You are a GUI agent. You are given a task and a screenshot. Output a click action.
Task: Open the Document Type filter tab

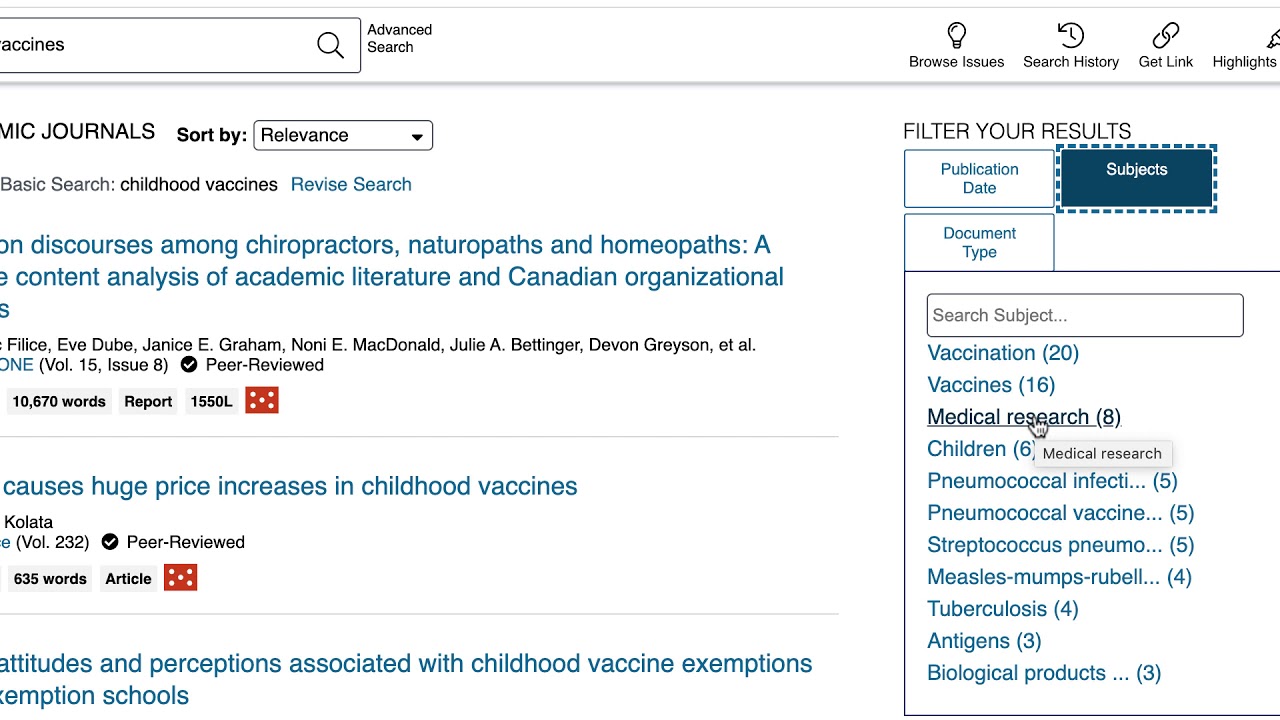[x=979, y=242]
